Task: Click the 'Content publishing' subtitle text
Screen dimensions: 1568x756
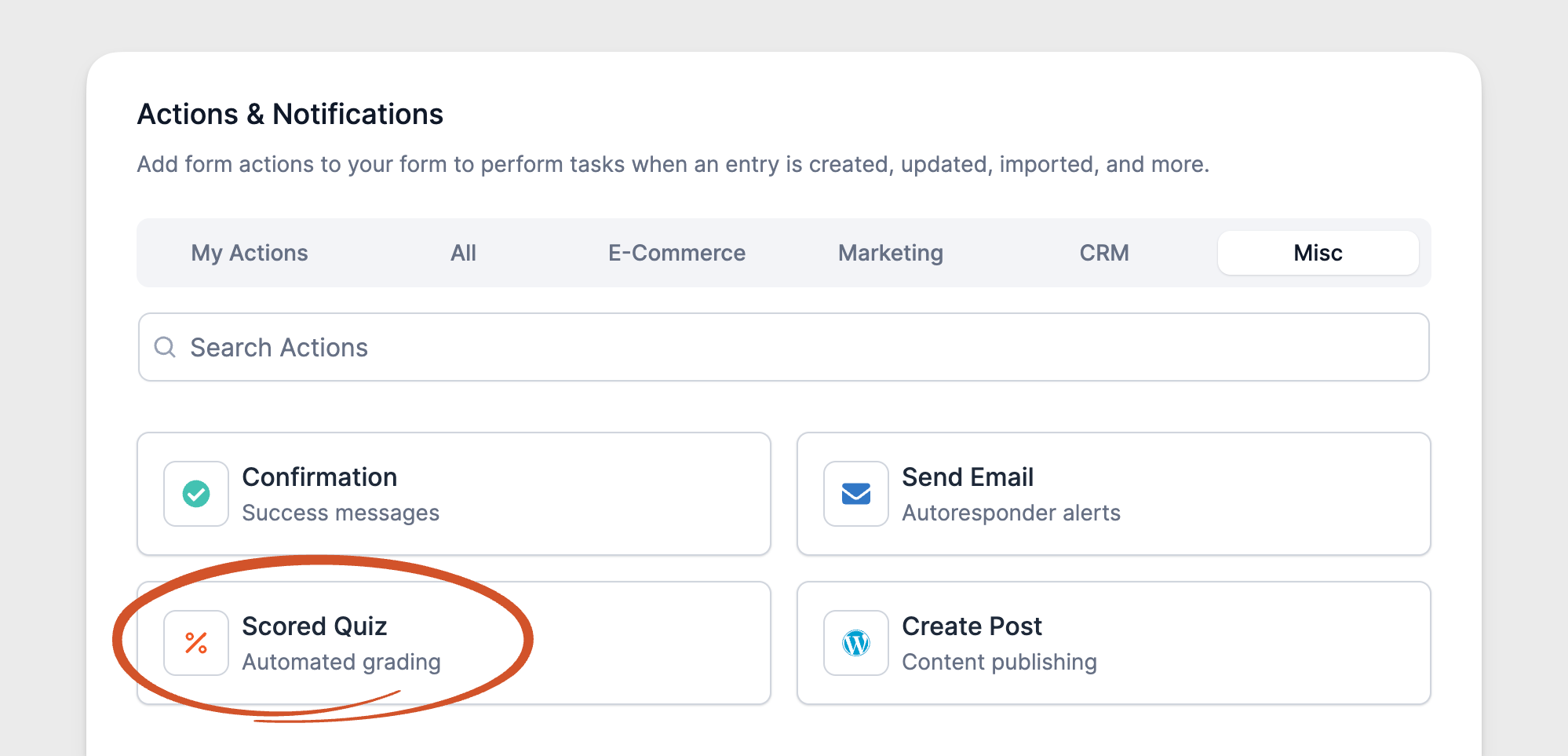Action: coord(999,663)
